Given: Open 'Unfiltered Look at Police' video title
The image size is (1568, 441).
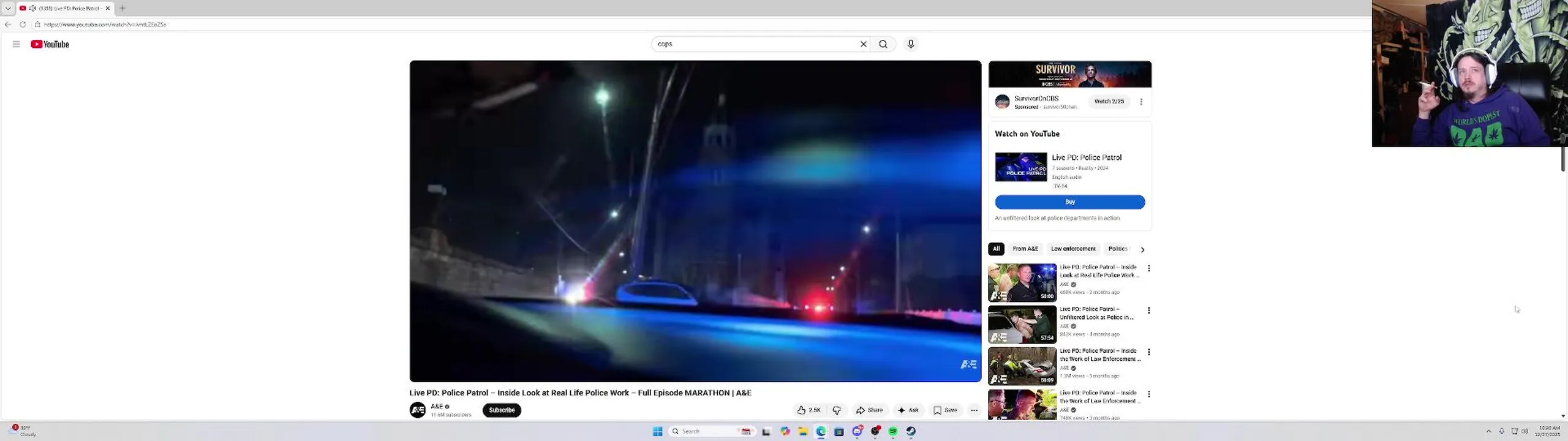Looking at the screenshot, I should click(x=1096, y=313).
